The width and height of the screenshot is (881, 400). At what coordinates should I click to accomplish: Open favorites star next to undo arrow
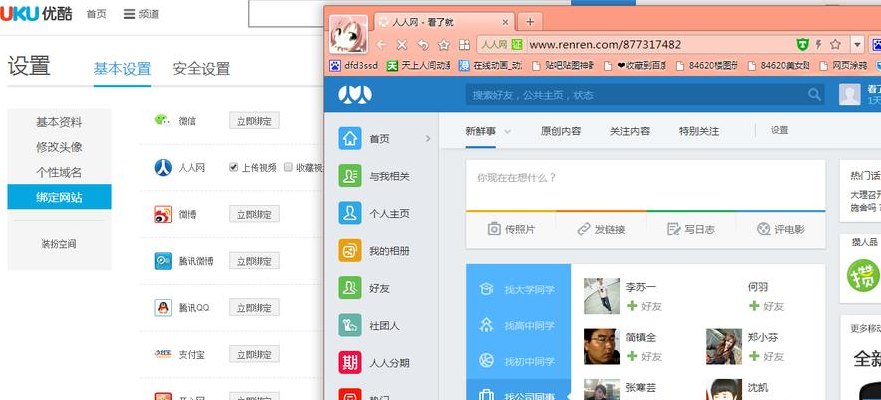click(444, 44)
